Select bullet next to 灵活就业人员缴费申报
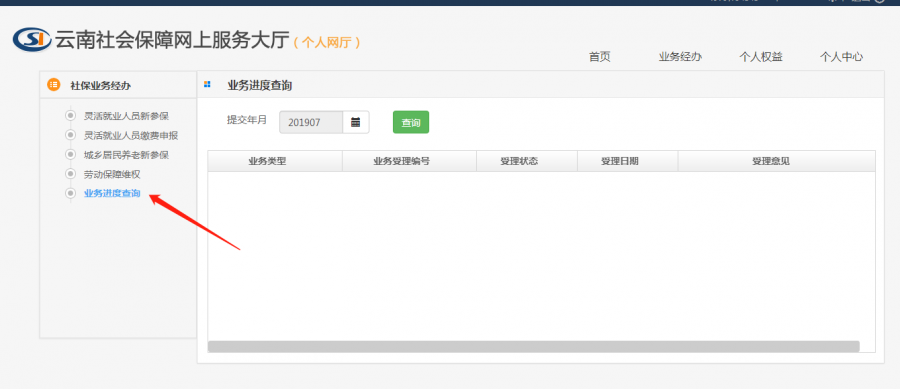The image size is (900, 389). (x=71, y=135)
